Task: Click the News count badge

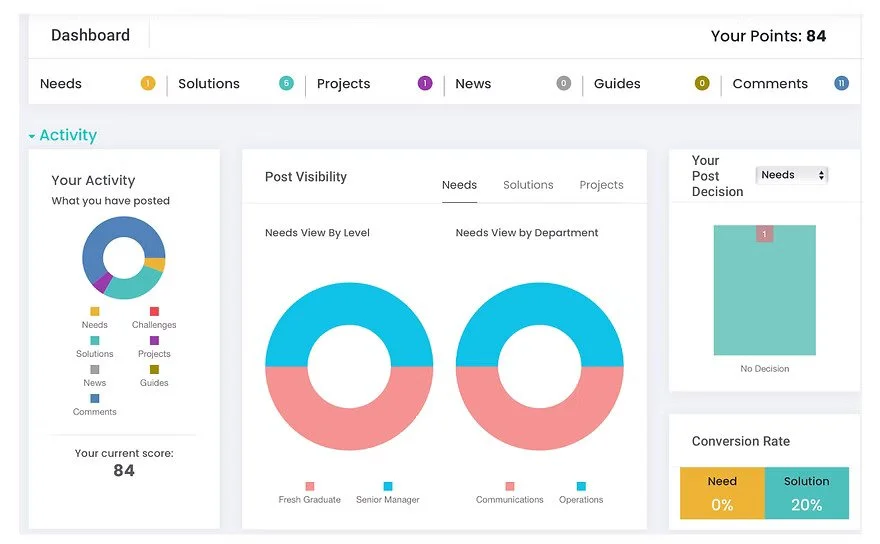Action: [x=563, y=84]
